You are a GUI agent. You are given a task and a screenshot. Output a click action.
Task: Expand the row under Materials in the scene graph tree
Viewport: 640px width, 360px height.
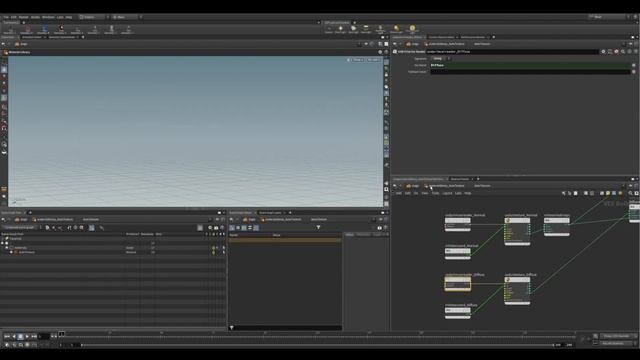pyautogui.click(x=11, y=252)
